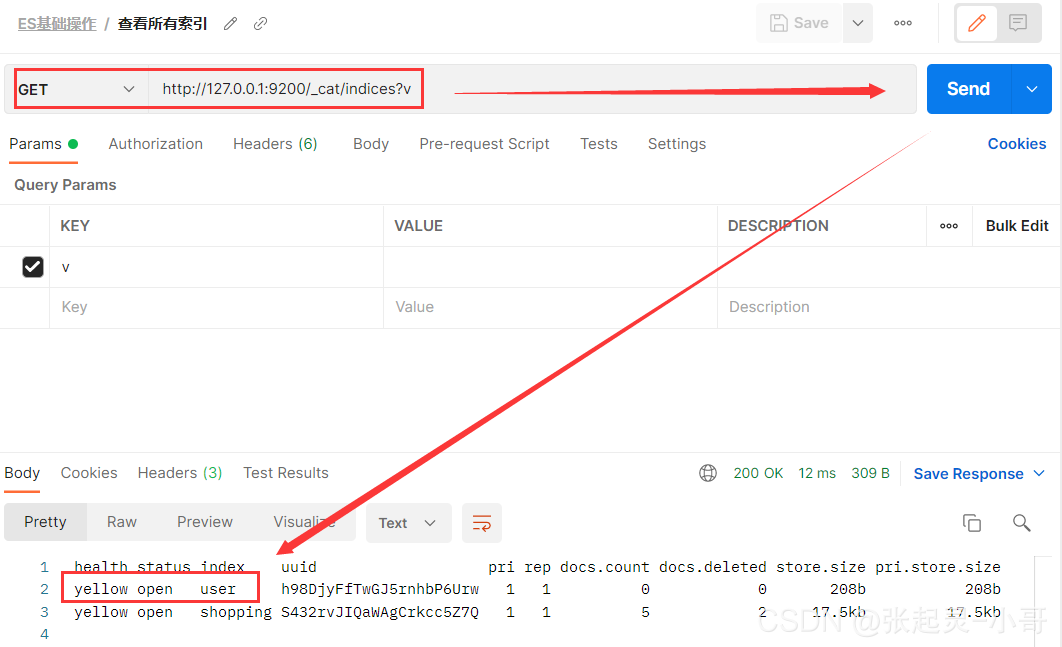Switch to the Tests tab
This screenshot has width=1062, height=647.
pos(599,144)
